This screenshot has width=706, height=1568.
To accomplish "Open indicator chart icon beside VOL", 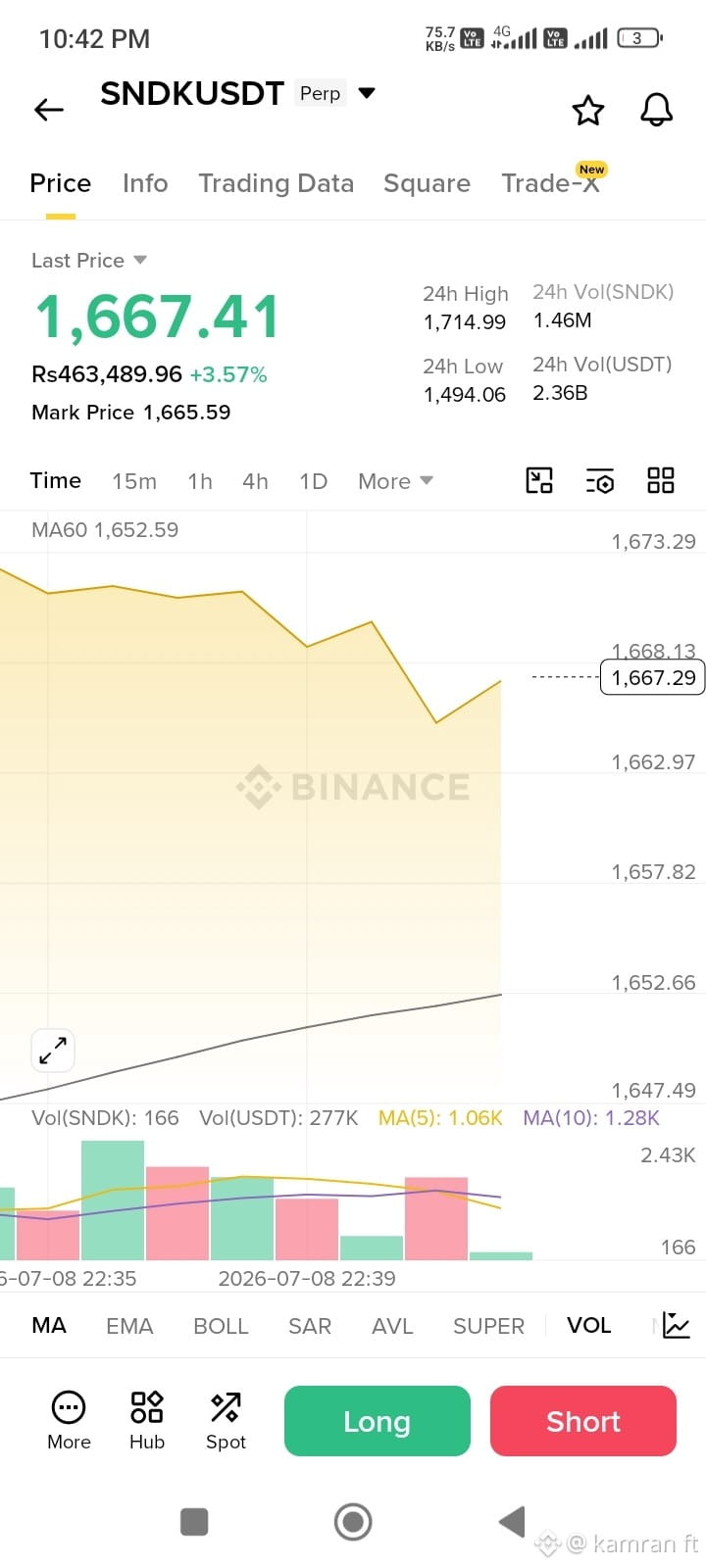I will [677, 1325].
